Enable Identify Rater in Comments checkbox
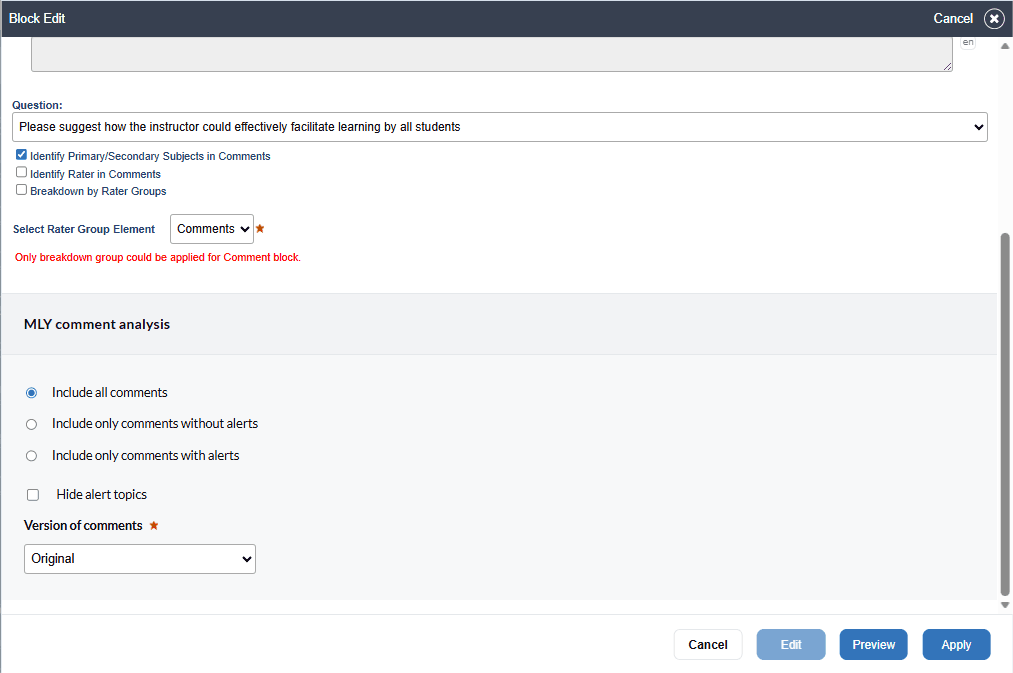The width and height of the screenshot is (1013, 673). pyautogui.click(x=22, y=173)
